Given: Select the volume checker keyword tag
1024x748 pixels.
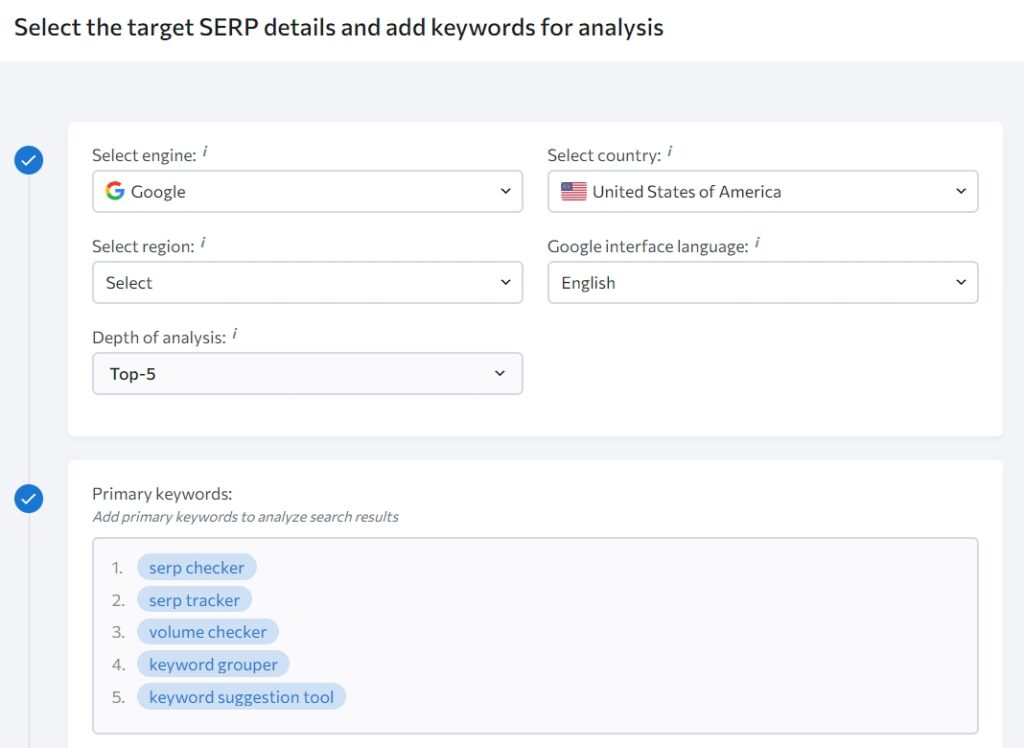Looking at the screenshot, I should [x=208, y=631].
